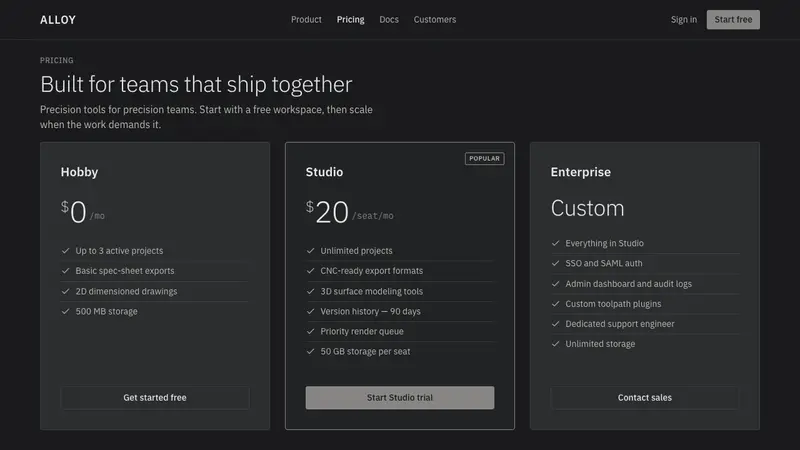This screenshot has width=800, height=450.
Task: Click checkmark beside CNC-ready export formats
Action: point(310,271)
